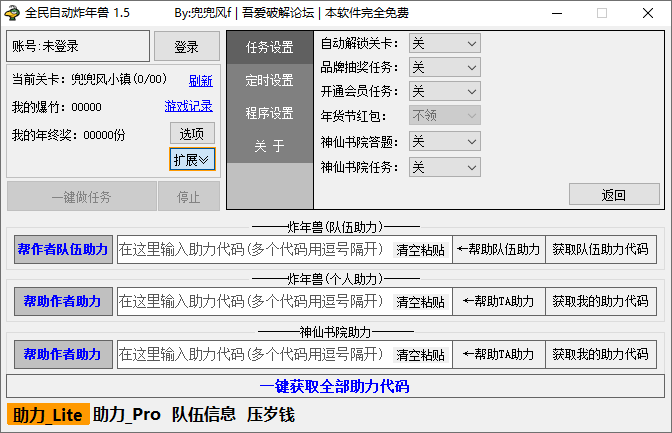Open the 关于 about tab
Screen dimensions: 672x433
tap(270, 146)
